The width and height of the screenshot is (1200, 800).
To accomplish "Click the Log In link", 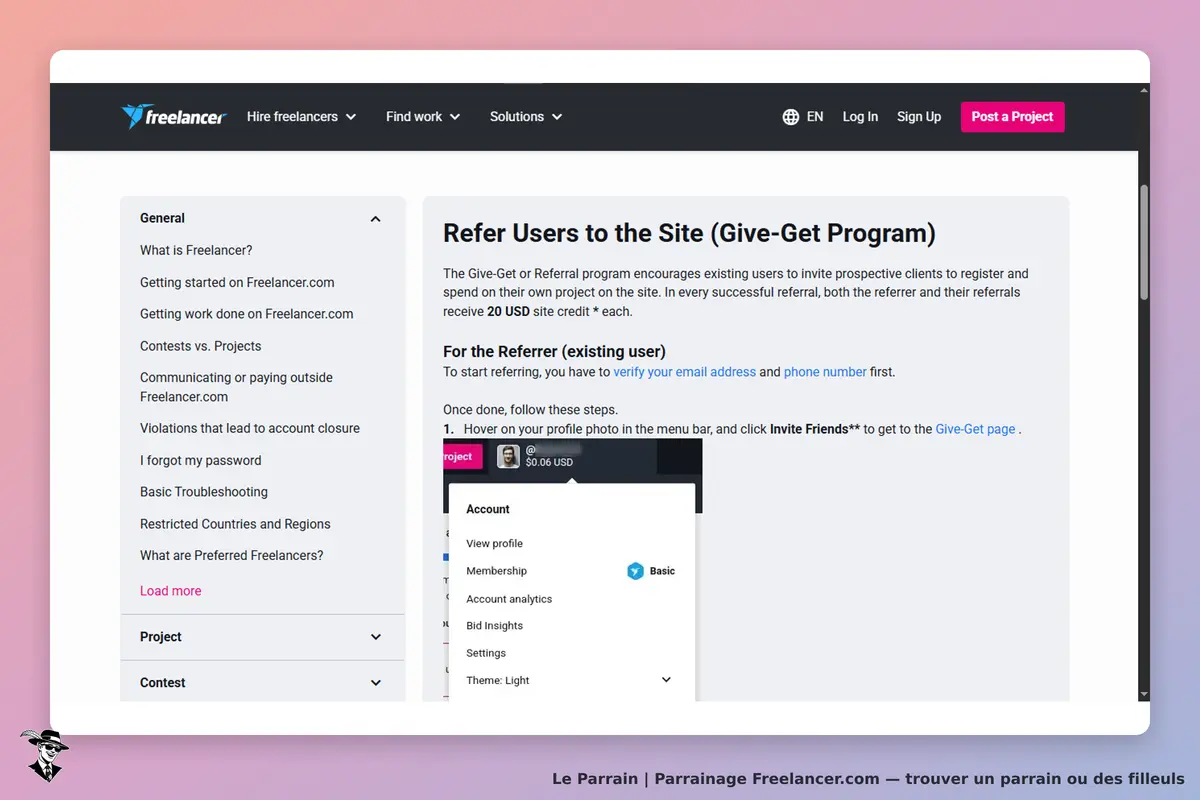I will click(860, 117).
